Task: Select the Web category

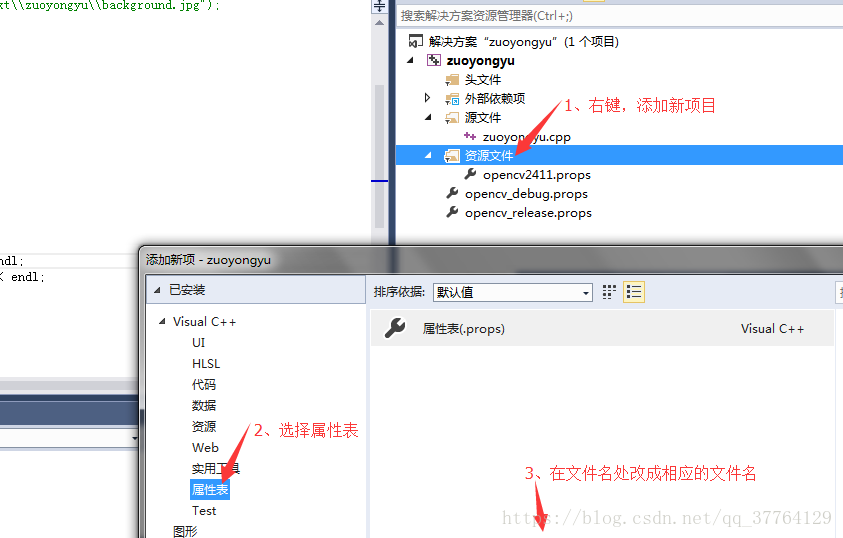Action: [x=205, y=447]
